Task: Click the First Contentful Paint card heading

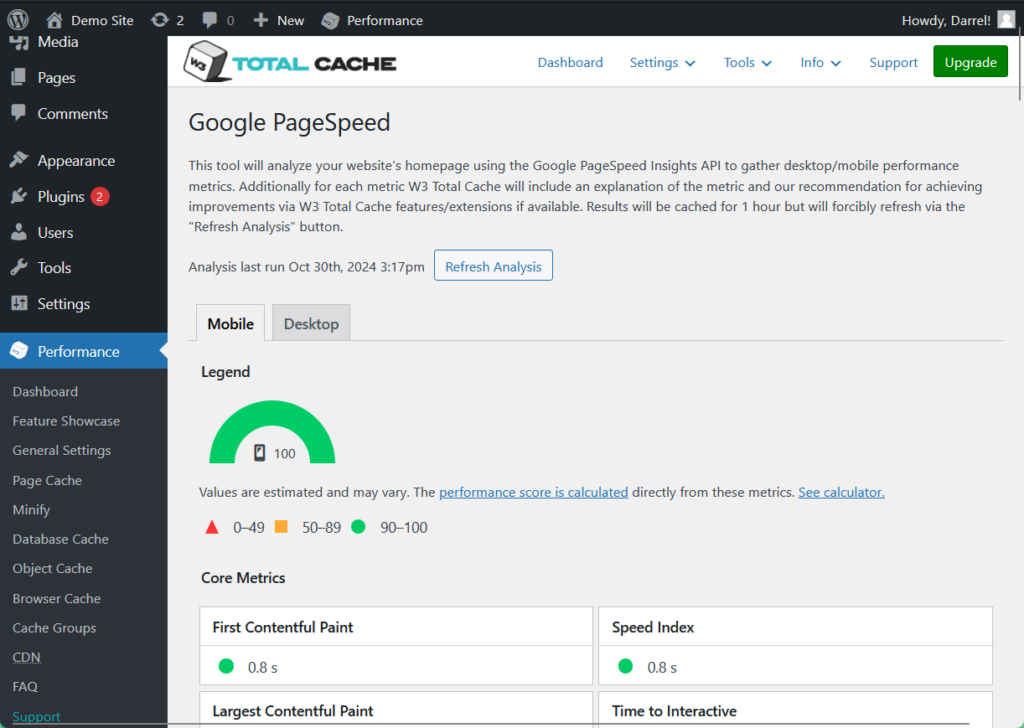Action: pos(283,627)
